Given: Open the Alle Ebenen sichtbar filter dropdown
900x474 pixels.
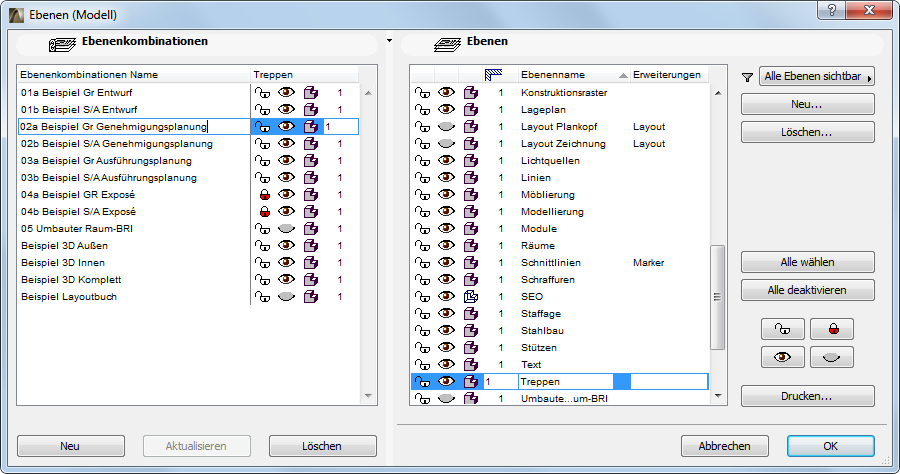Looking at the screenshot, I should tap(817, 76).
